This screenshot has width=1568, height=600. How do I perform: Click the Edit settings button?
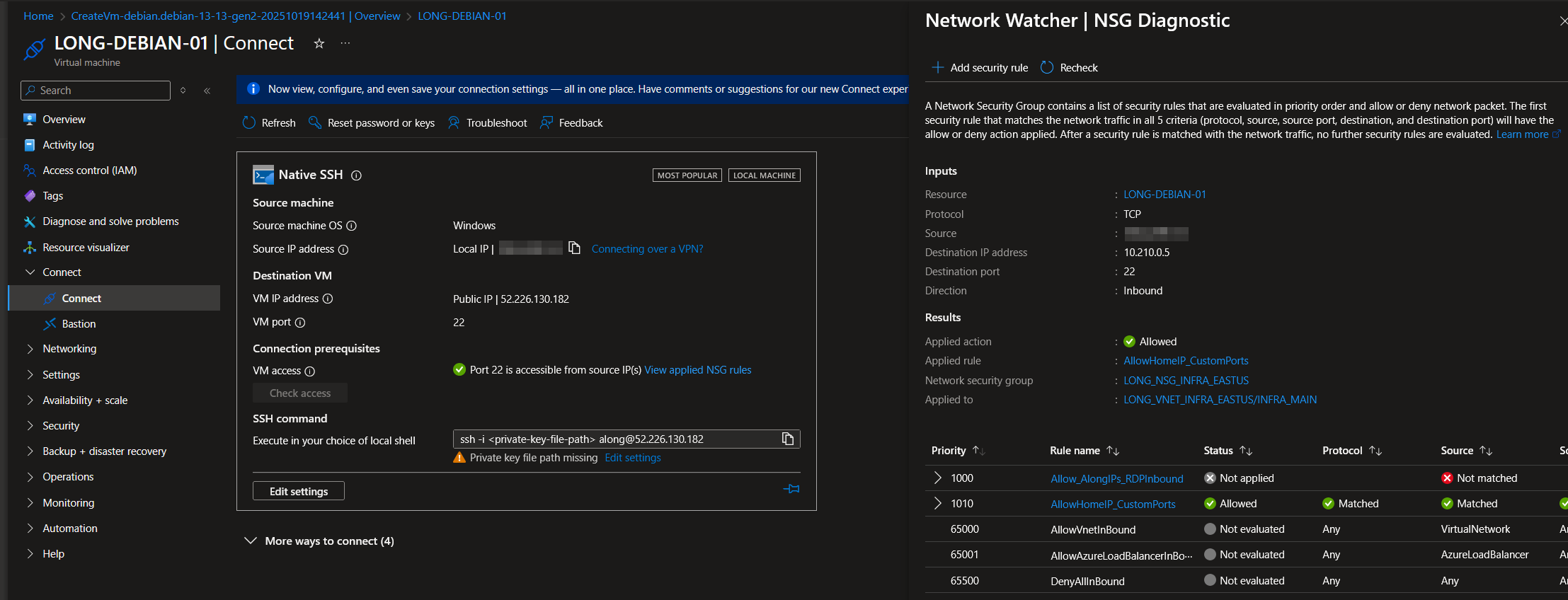pyautogui.click(x=298, y=491)
